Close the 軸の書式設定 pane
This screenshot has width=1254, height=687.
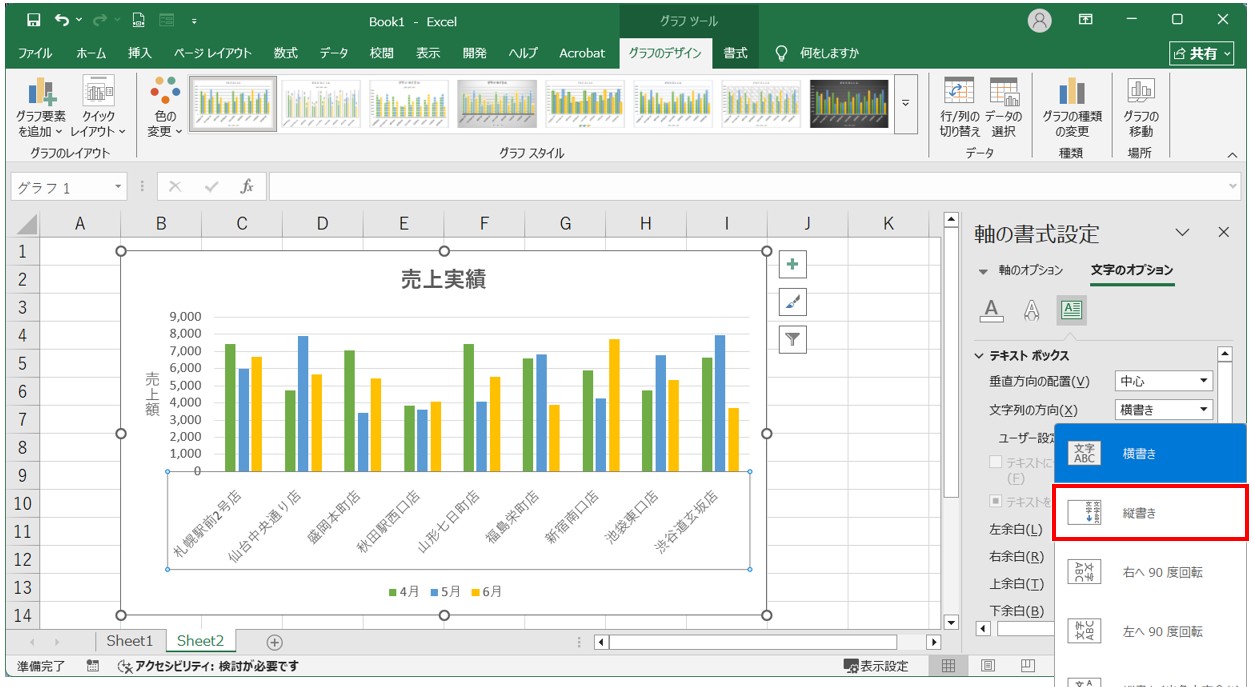(x=1223, y=232)
